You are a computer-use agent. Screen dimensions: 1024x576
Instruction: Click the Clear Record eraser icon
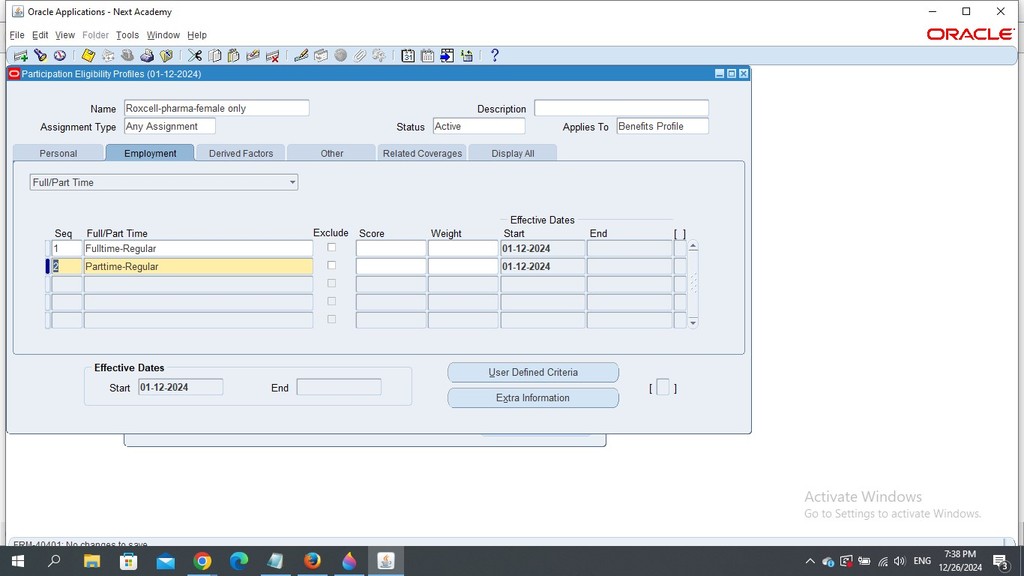[253, 56]
